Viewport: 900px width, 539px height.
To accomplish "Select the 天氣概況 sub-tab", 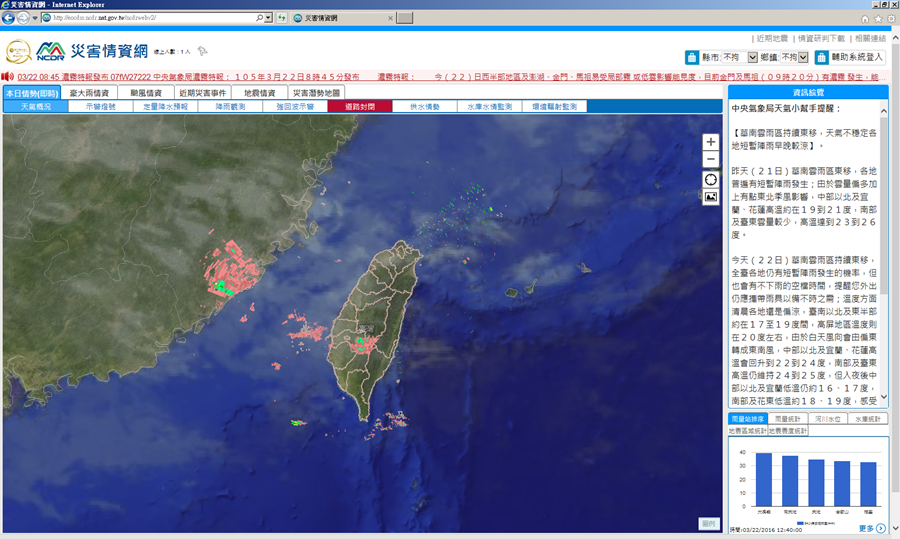I will [36, 107].
